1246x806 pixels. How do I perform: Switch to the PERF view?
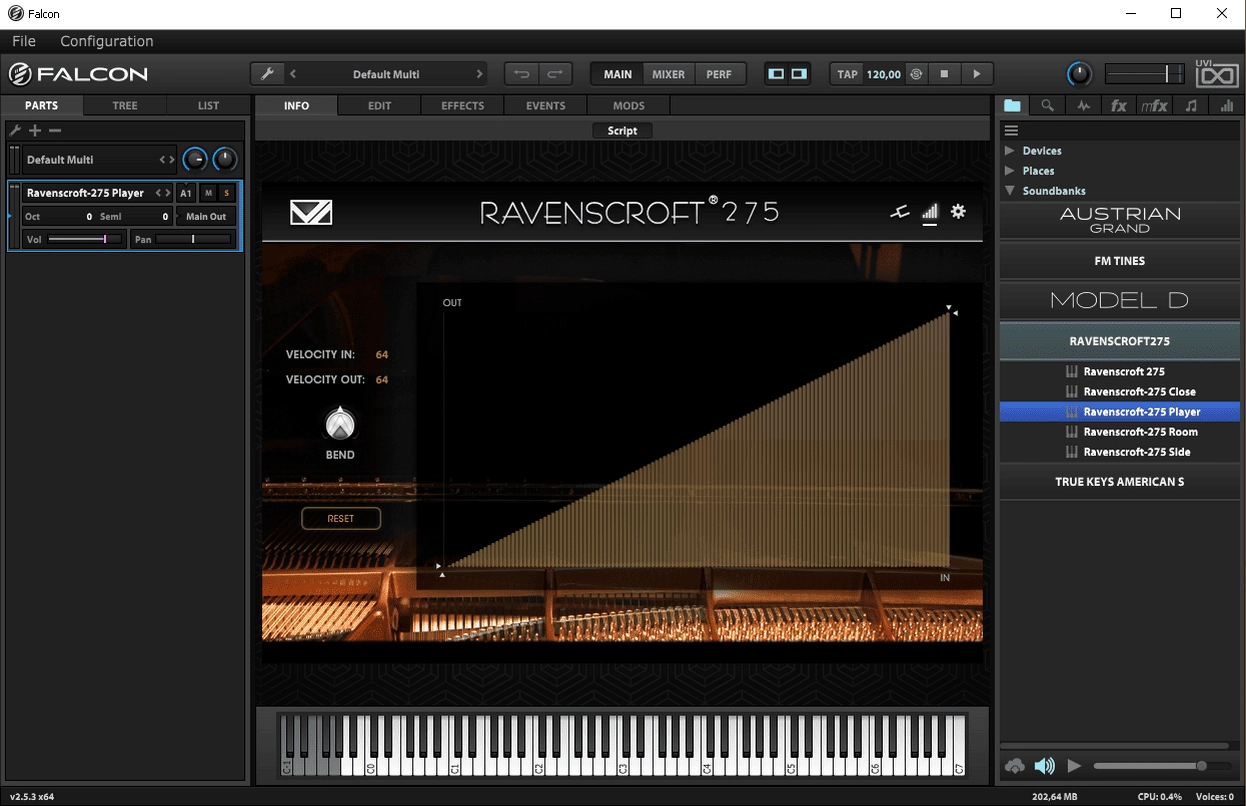click(719, 74)
